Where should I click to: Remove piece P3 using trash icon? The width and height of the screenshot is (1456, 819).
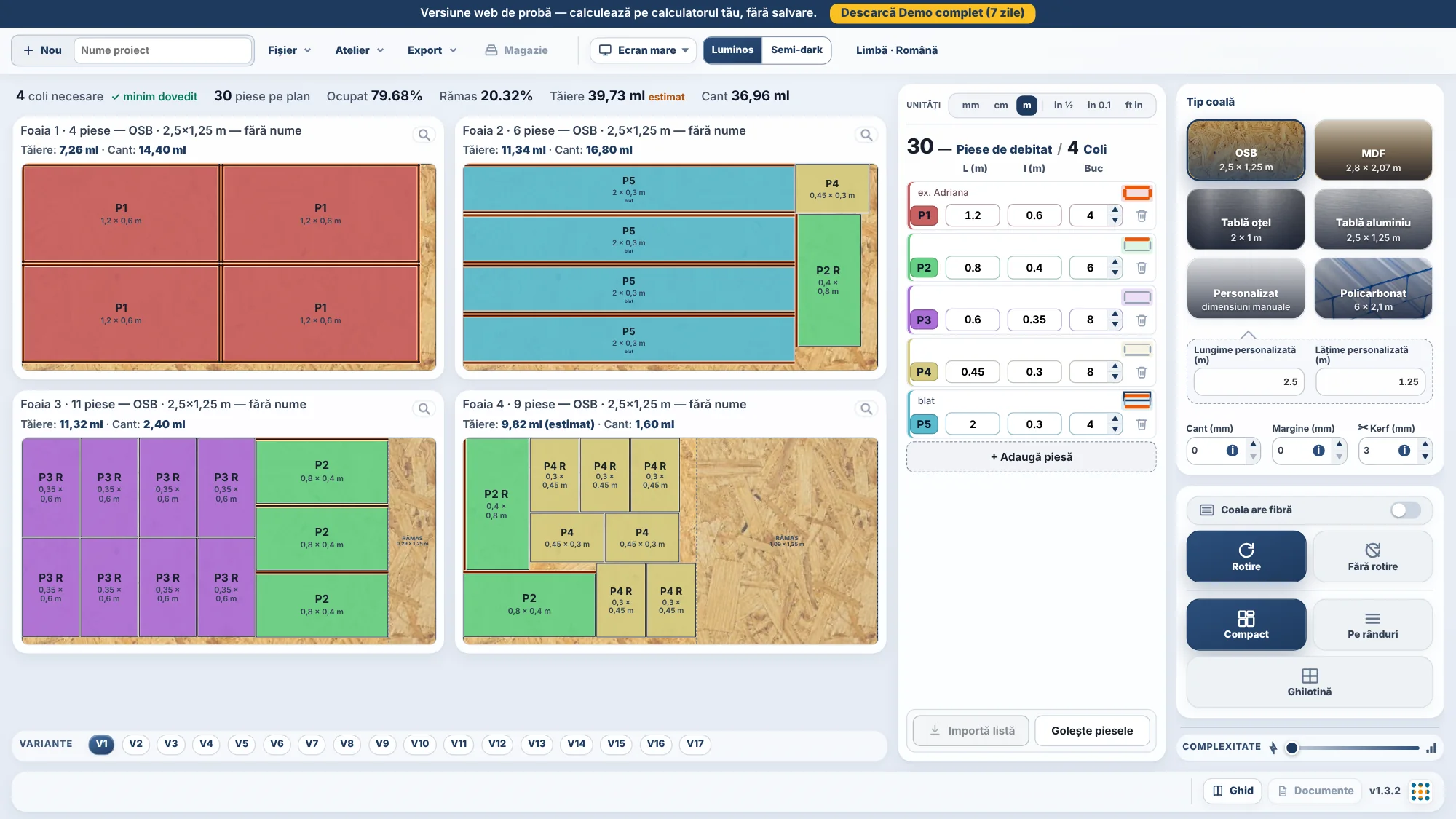[1142, 320]
